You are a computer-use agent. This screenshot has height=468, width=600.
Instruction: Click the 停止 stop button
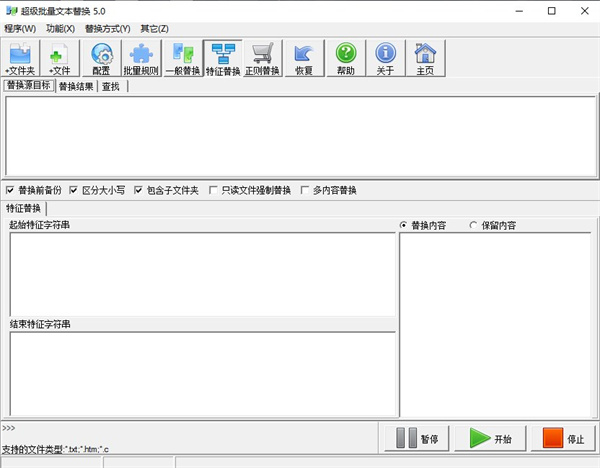click(x=563, y=438)
